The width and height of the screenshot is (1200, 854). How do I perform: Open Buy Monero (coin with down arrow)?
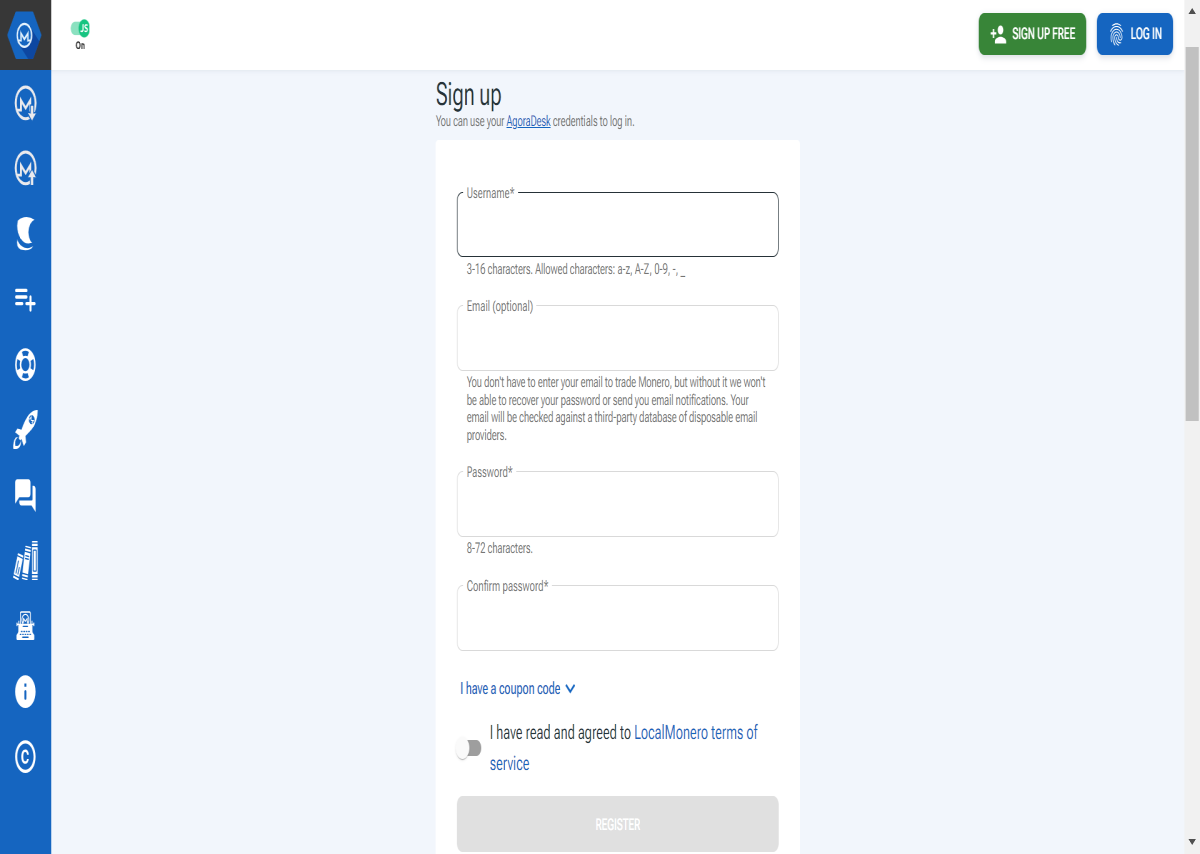pyautogui.click(x=26, y=103)
